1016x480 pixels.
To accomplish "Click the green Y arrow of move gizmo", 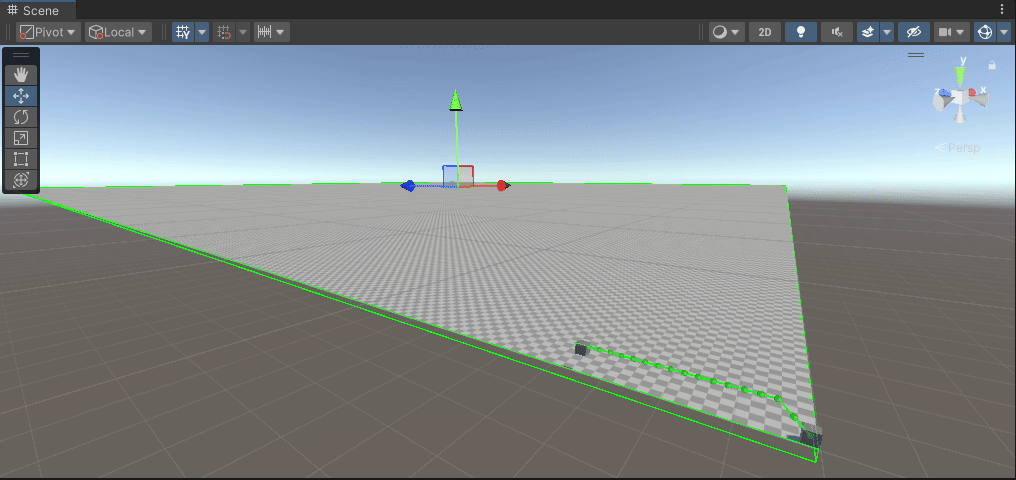I will [456, 100].
